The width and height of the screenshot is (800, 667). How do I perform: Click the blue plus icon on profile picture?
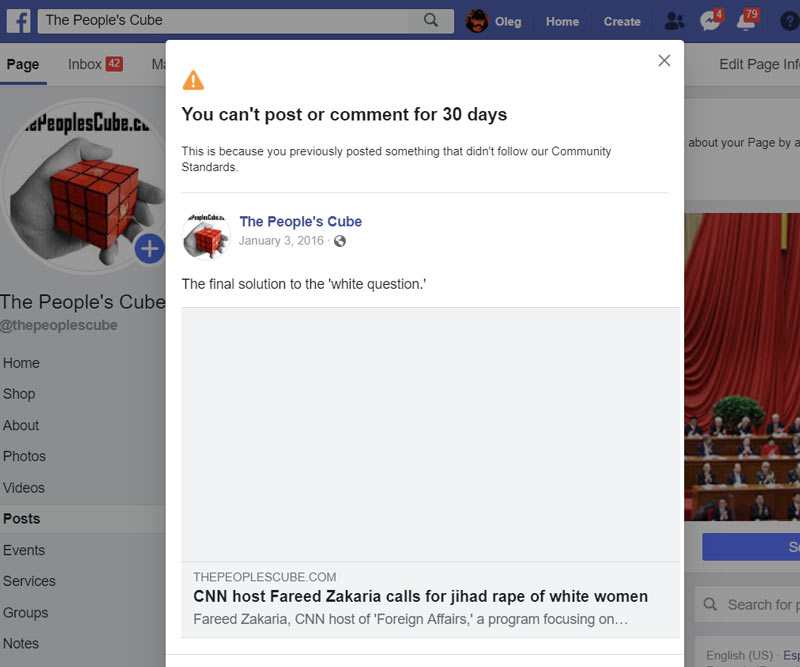[x=149, y=248]
